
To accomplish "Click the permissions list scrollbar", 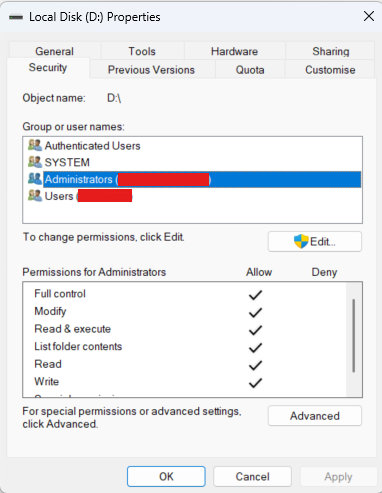I will (354, 336).
